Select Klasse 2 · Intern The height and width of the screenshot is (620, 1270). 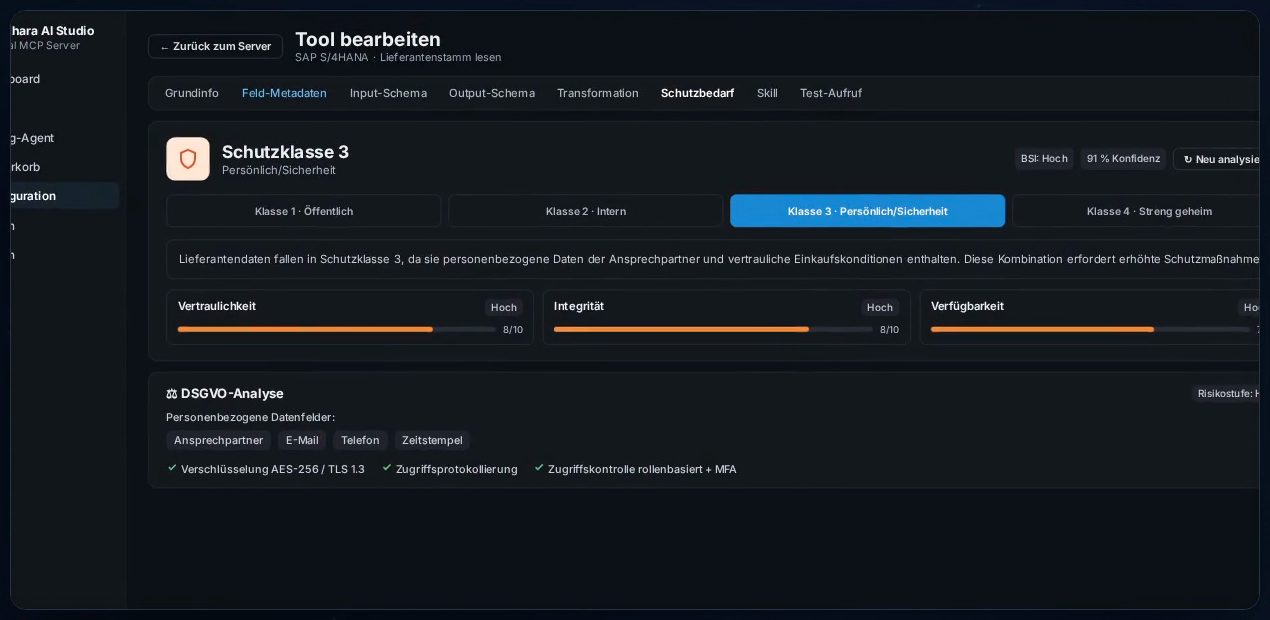pos(586,211)
